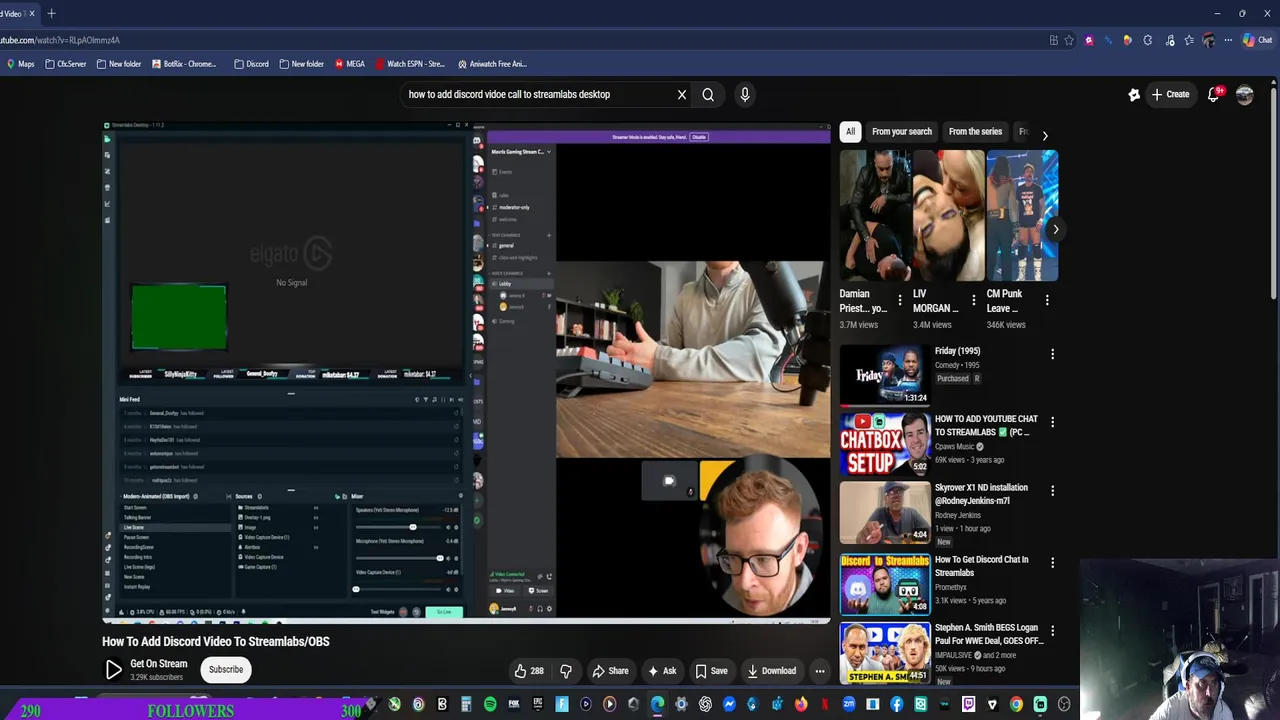Open the MEGA bookmark

coord(350,64)
